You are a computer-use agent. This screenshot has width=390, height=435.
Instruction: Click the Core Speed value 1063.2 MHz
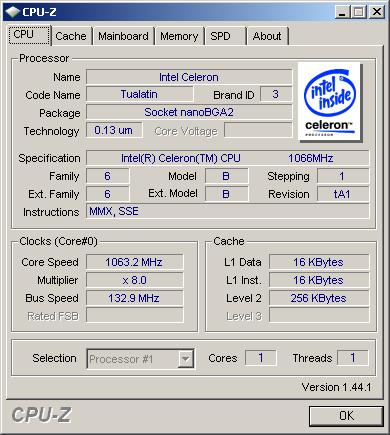coord(135,262)
